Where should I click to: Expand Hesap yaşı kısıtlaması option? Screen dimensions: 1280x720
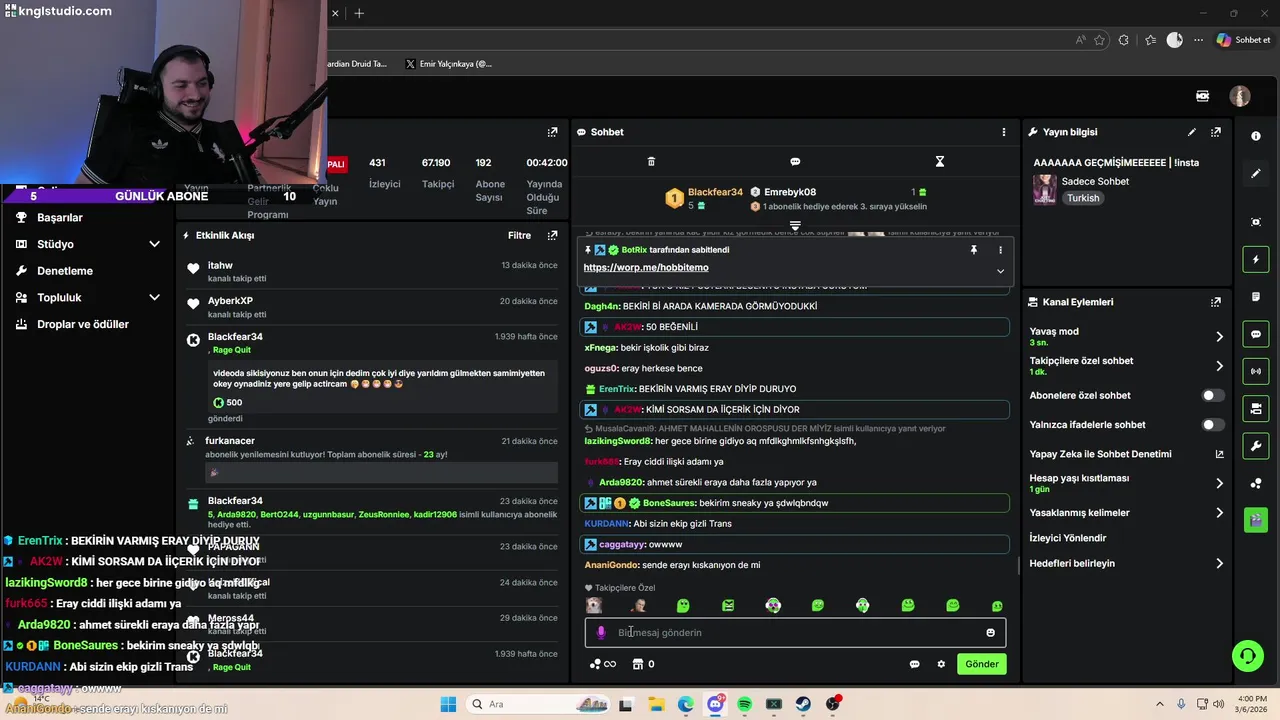tap(1219, 483)
